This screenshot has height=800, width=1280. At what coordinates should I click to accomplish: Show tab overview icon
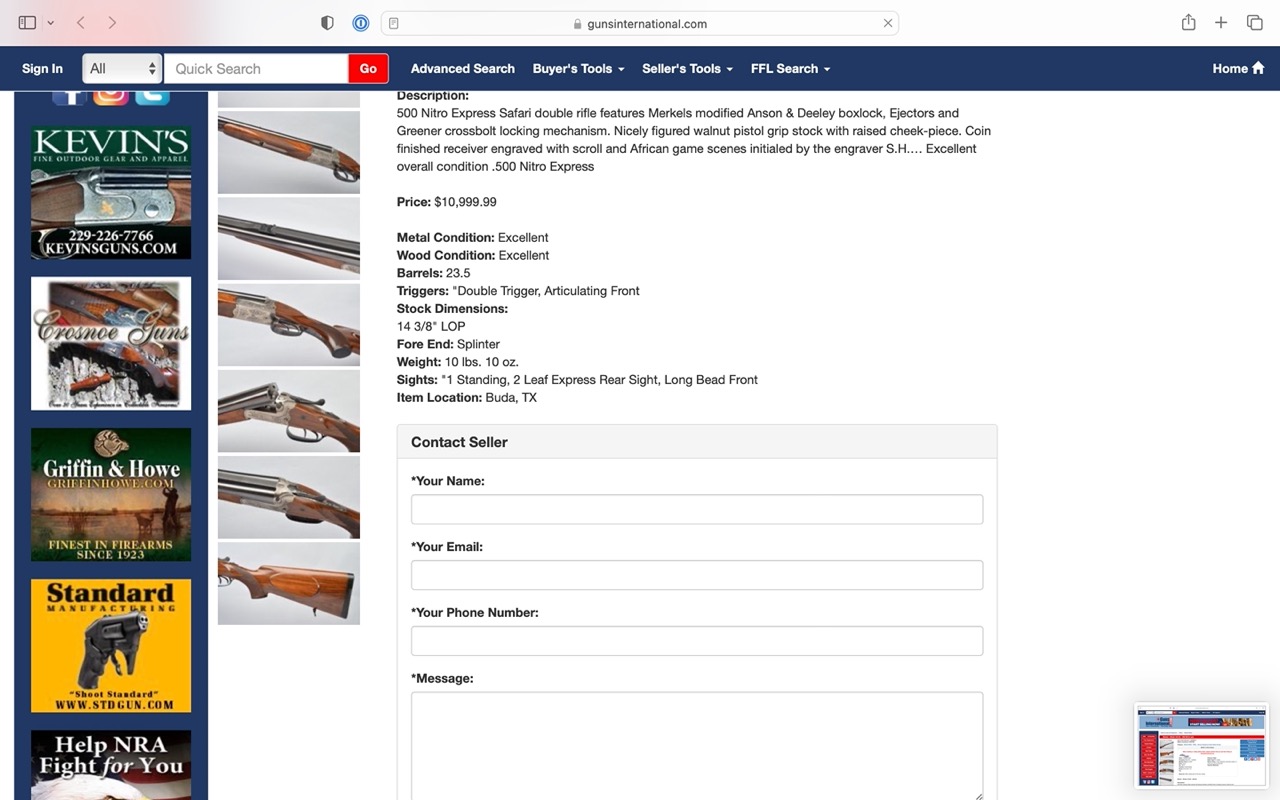[x=1254, y=23]
